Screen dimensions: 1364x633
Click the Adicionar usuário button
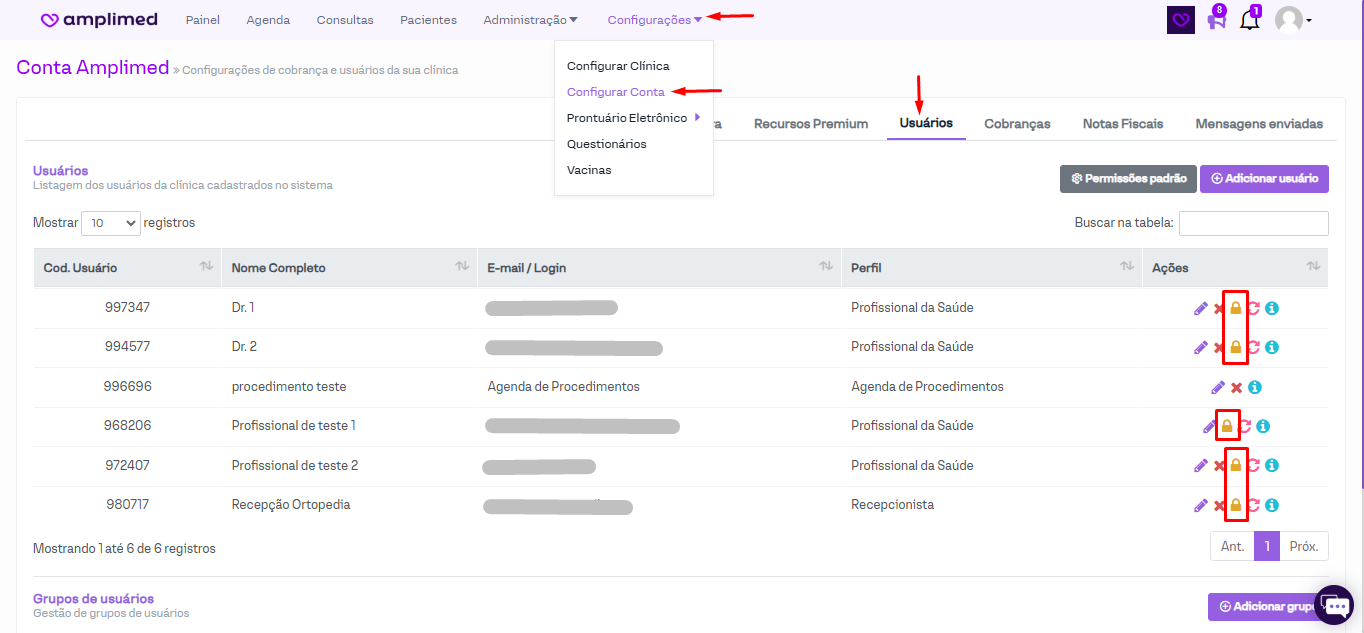[x=1264, y=179]
